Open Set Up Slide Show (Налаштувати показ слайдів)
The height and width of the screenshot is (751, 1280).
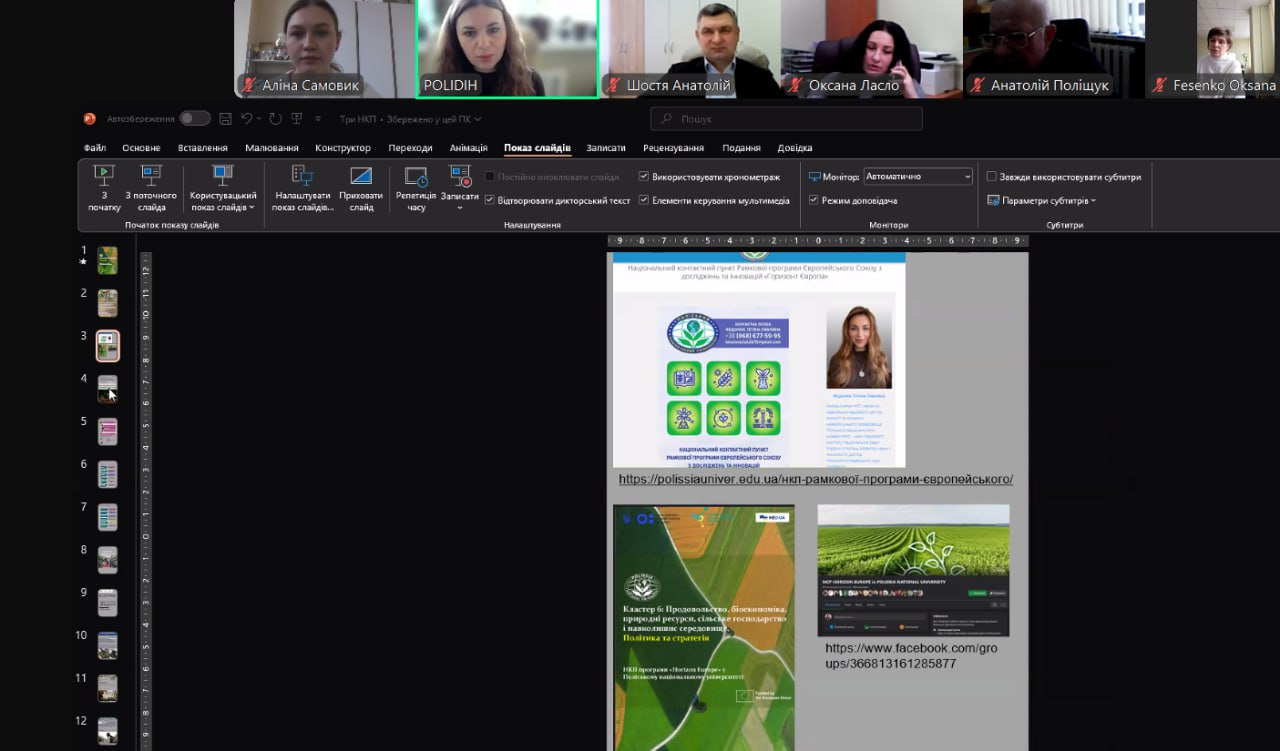pyautogui.click(x=302, y=189)
